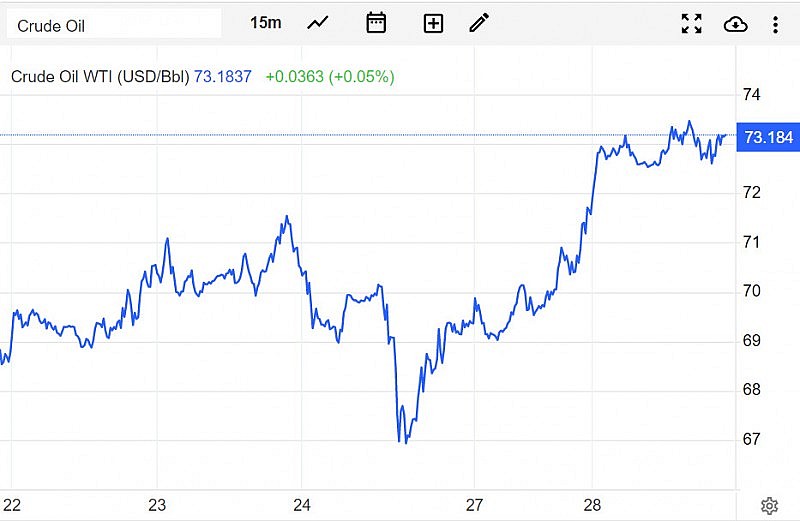Click the 28 date label on the time axis
Screen dimensions: 800x521
click(592, 504)
